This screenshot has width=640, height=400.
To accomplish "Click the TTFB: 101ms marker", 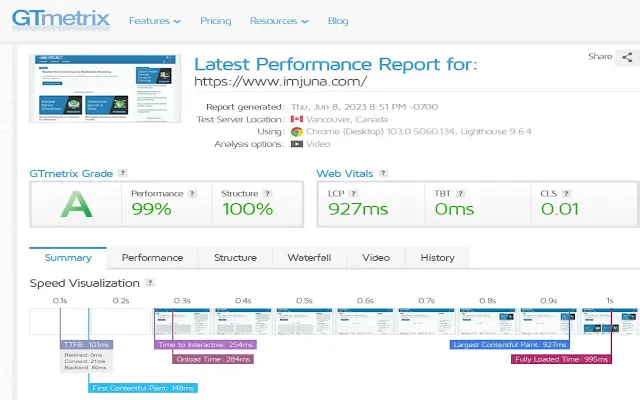I will coord(87,344).
